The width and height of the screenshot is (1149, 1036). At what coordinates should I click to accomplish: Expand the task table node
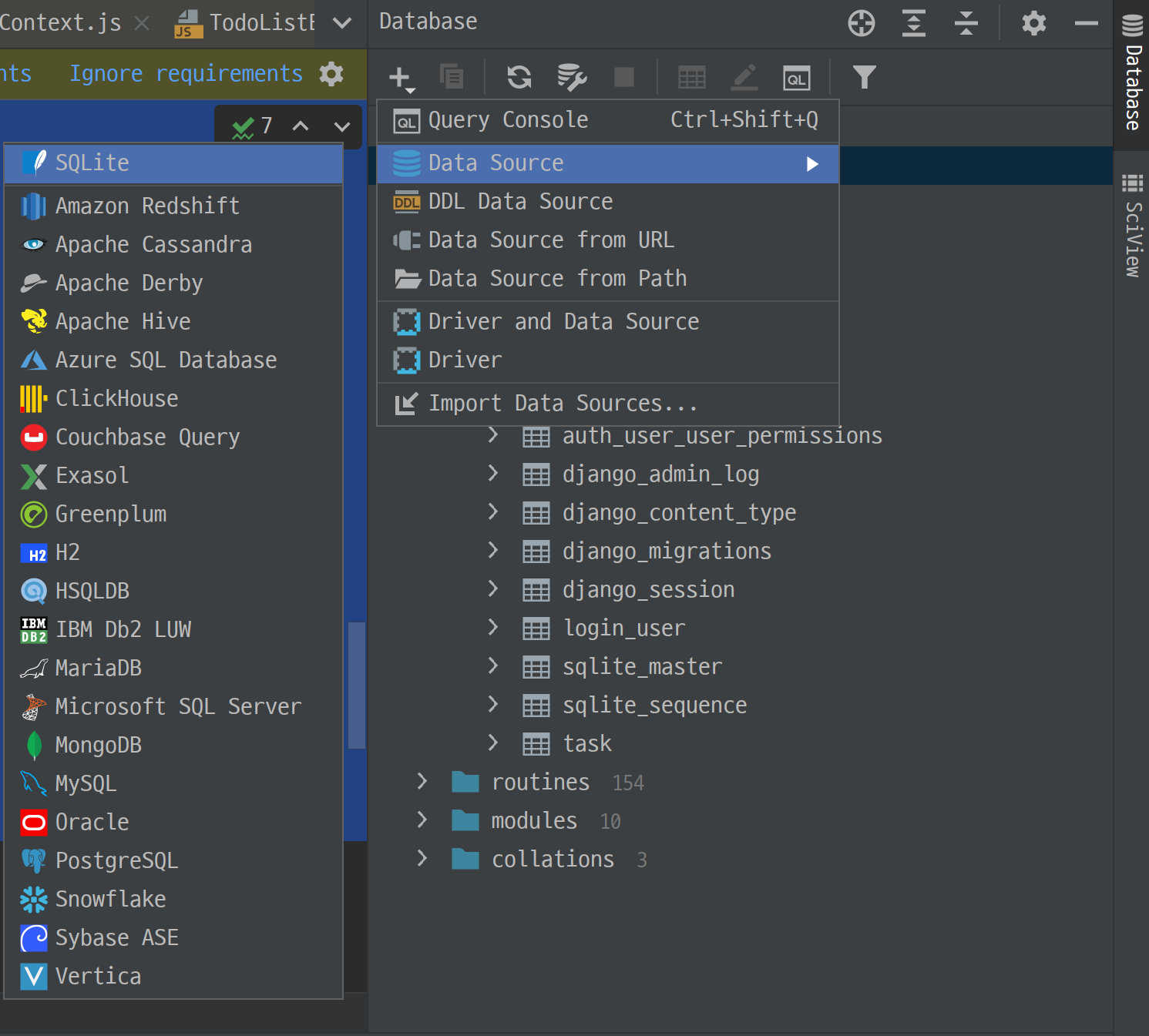[493, 743]
